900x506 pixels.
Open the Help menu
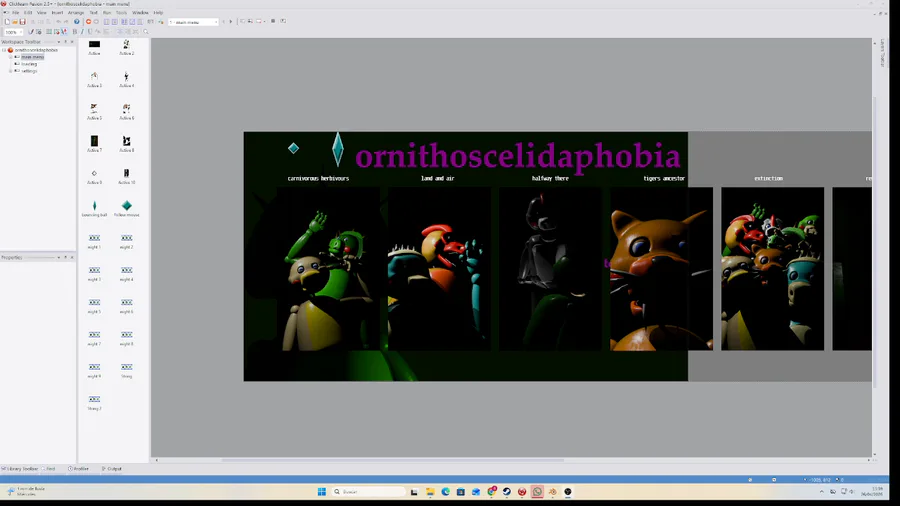click(x=158, y=13)
